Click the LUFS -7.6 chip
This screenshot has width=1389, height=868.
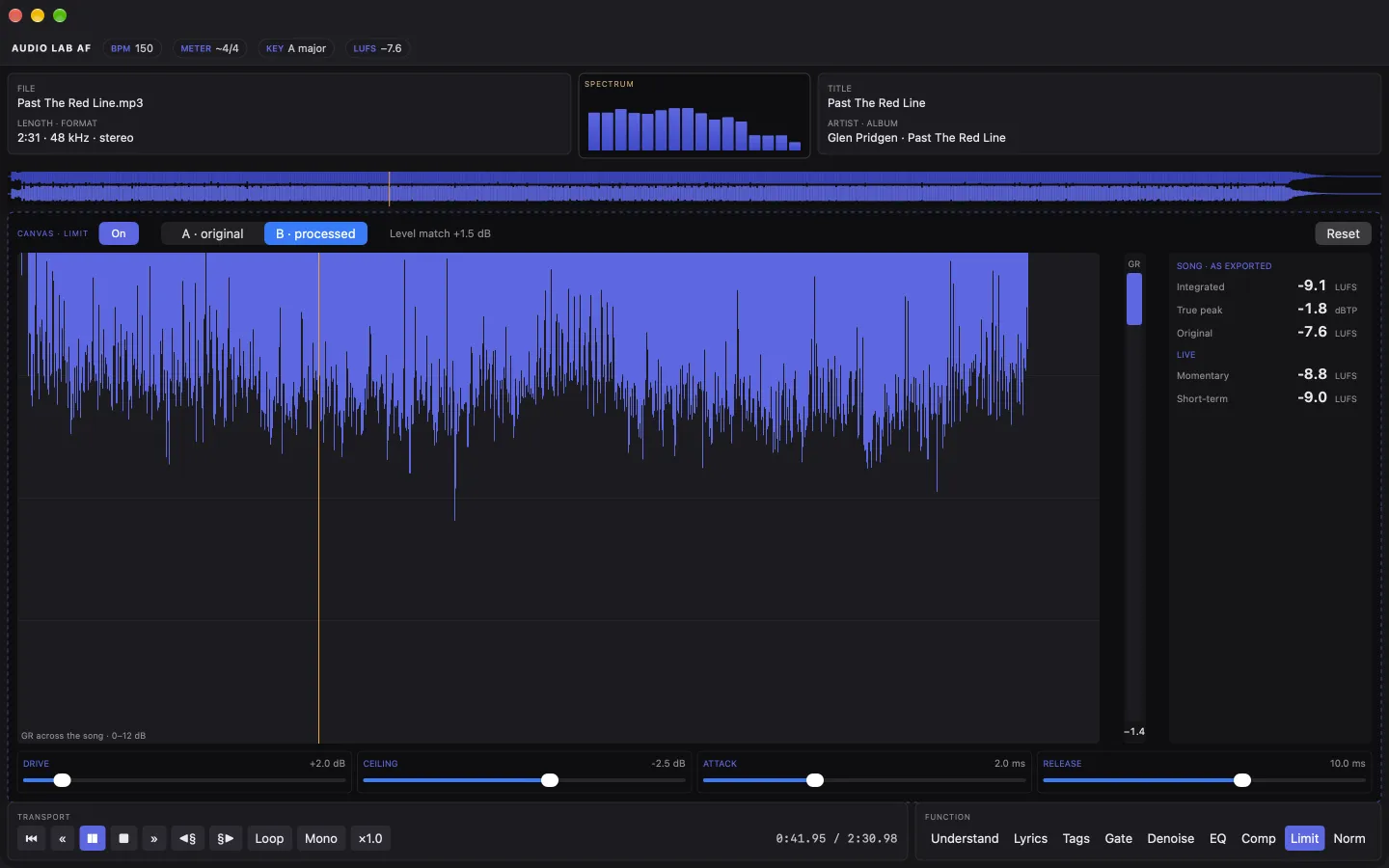click(377, 48)
